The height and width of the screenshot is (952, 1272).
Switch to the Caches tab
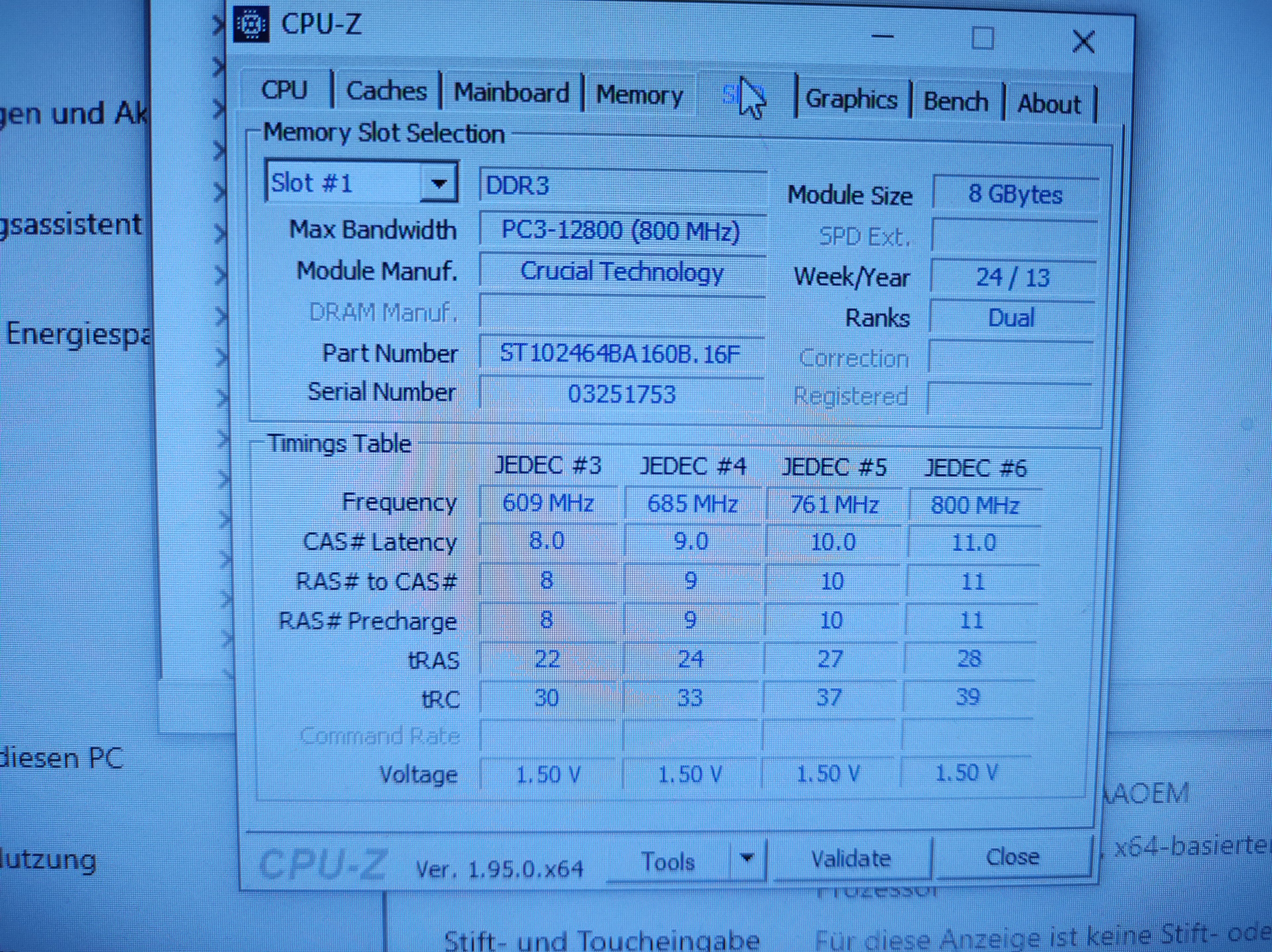(x=387, y=91)
